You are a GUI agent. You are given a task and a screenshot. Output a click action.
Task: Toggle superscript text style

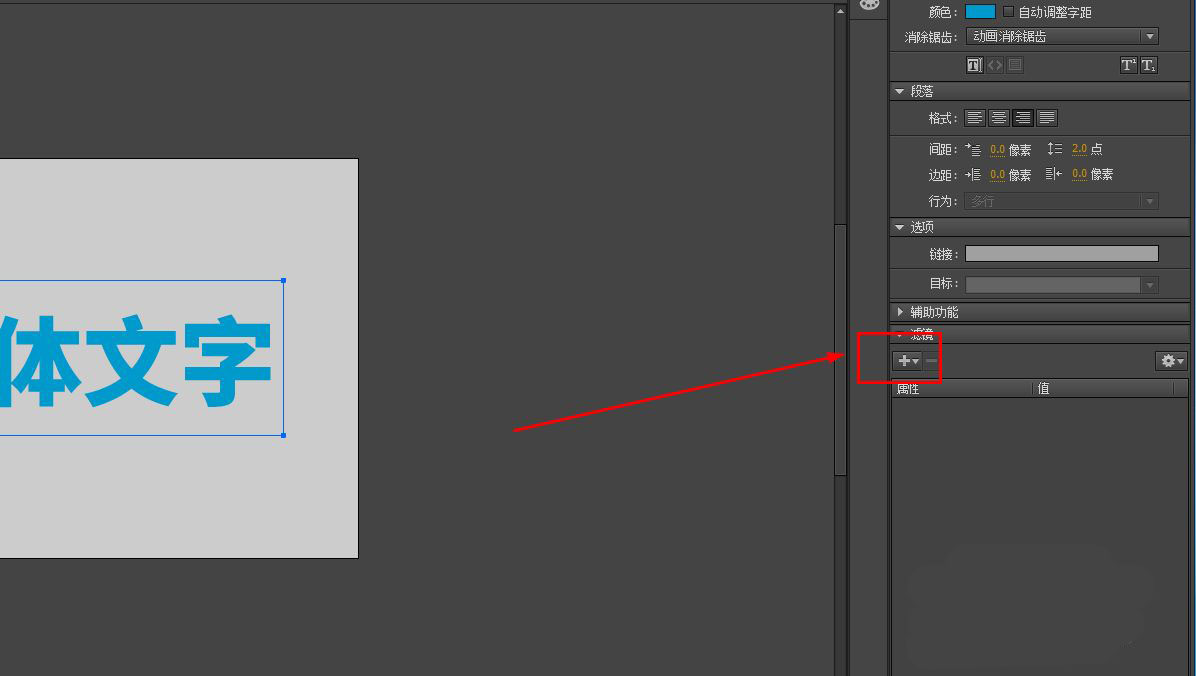pos(1128,65)
